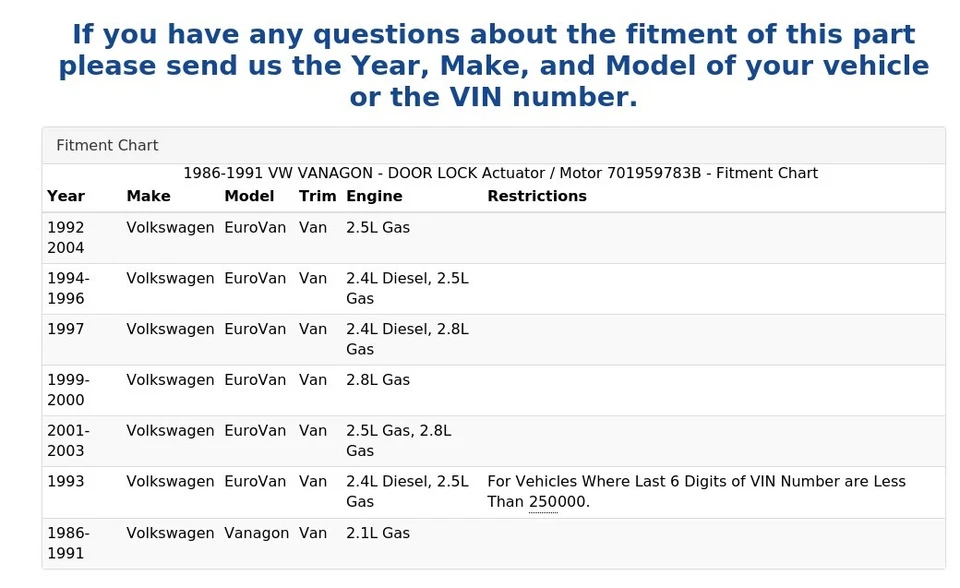Click the 1999-2000 year cell
This screenshot has height=588, width=960.
[68, 390]
